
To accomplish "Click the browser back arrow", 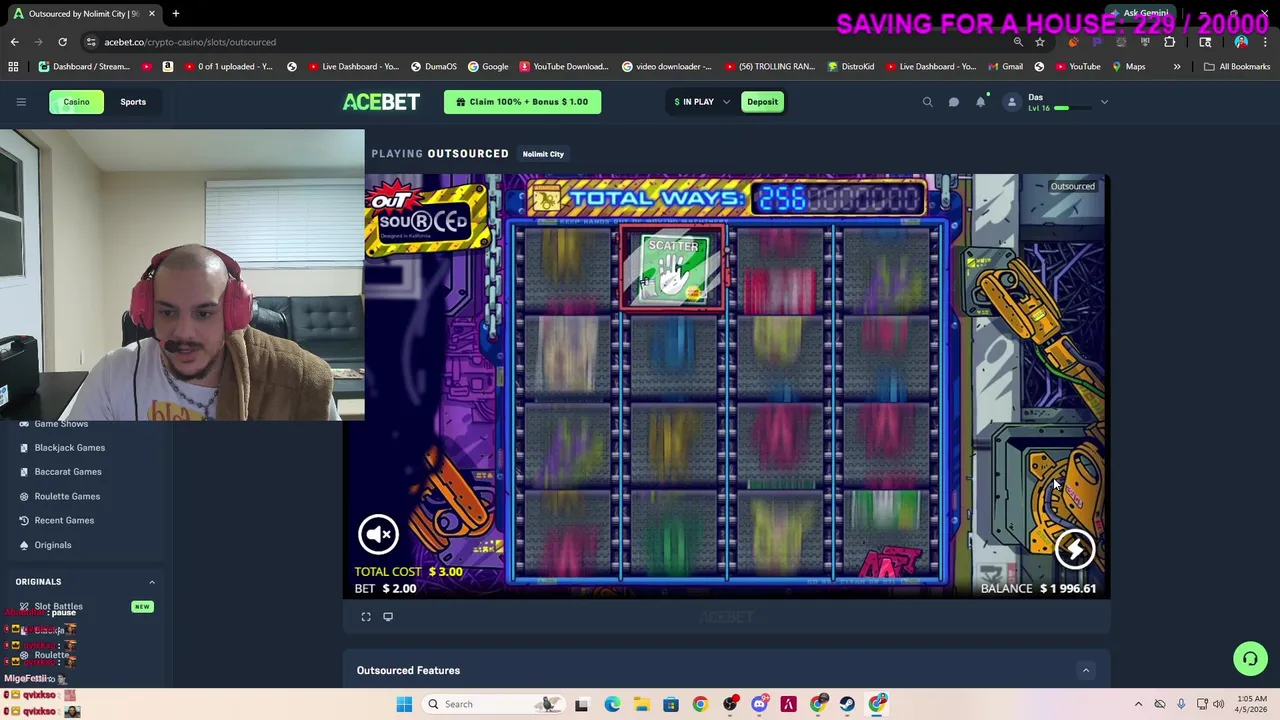I will tap(14, 42).
